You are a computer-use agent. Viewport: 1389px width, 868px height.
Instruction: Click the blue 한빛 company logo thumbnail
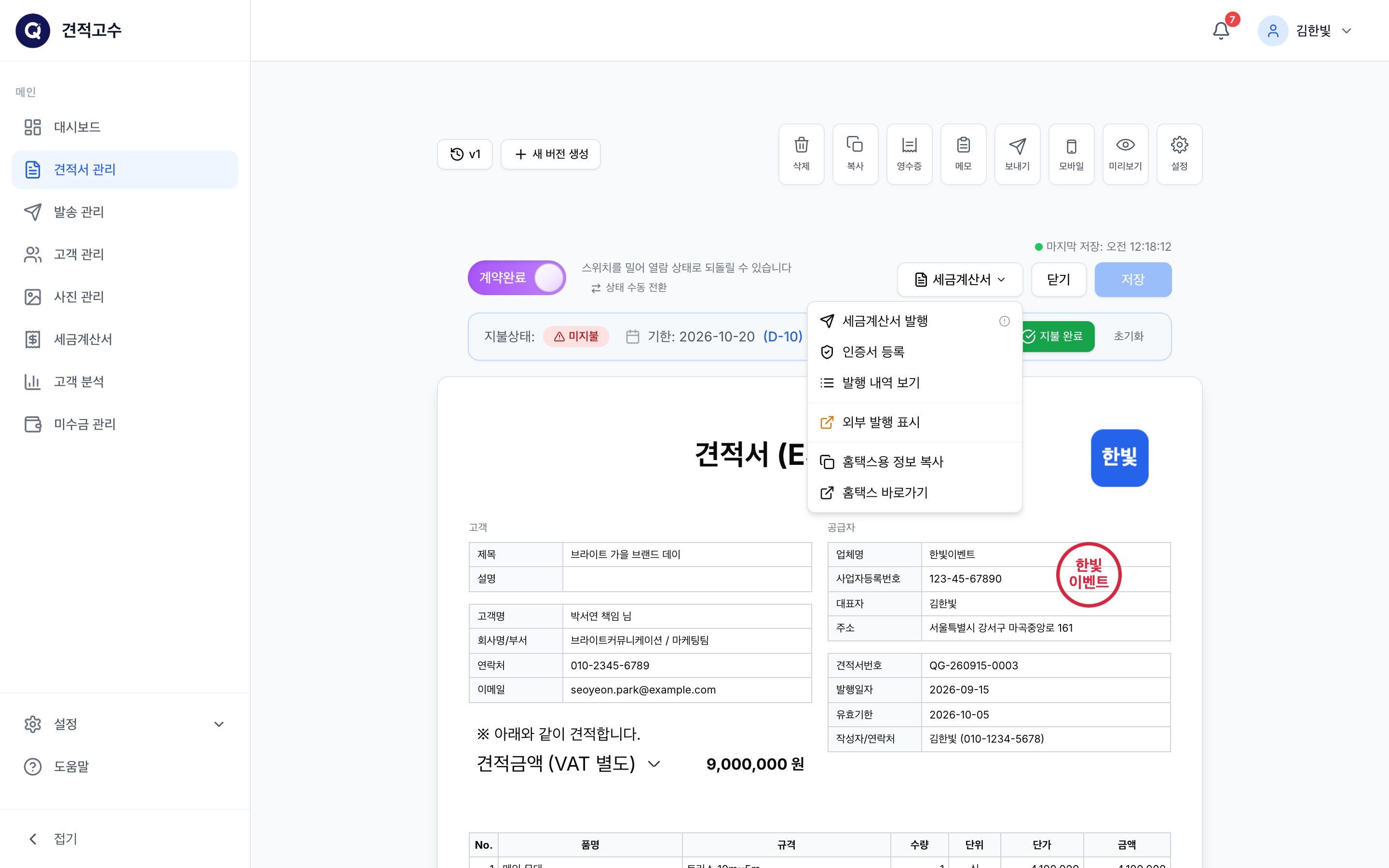pos(1119,458)
